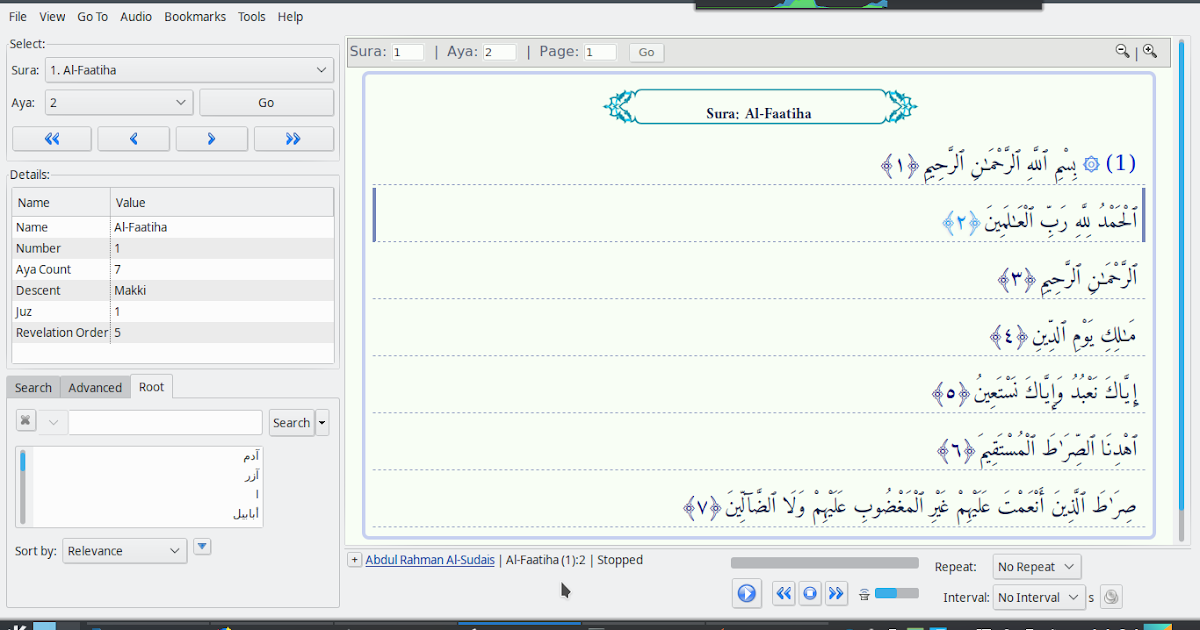Click the Sura number input field
This screenshot has height=630, width=1200.
pos(408,52)
